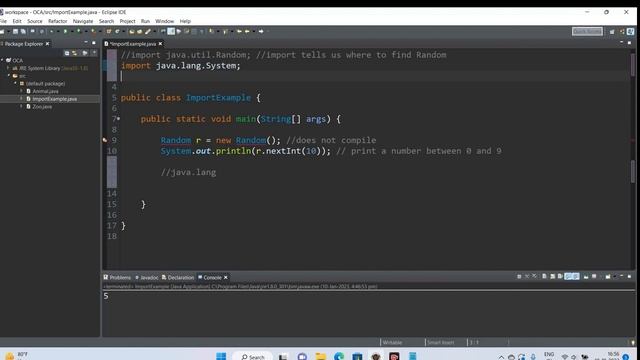Click the Open Console dropdown icon
The height and width of the screenshot is (360, 640).
point(608,277)
